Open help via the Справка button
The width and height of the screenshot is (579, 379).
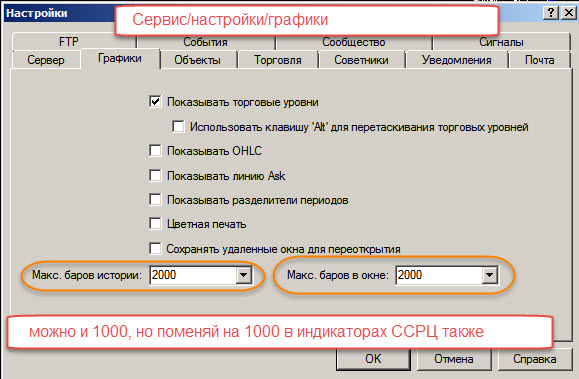pos(535,359)
